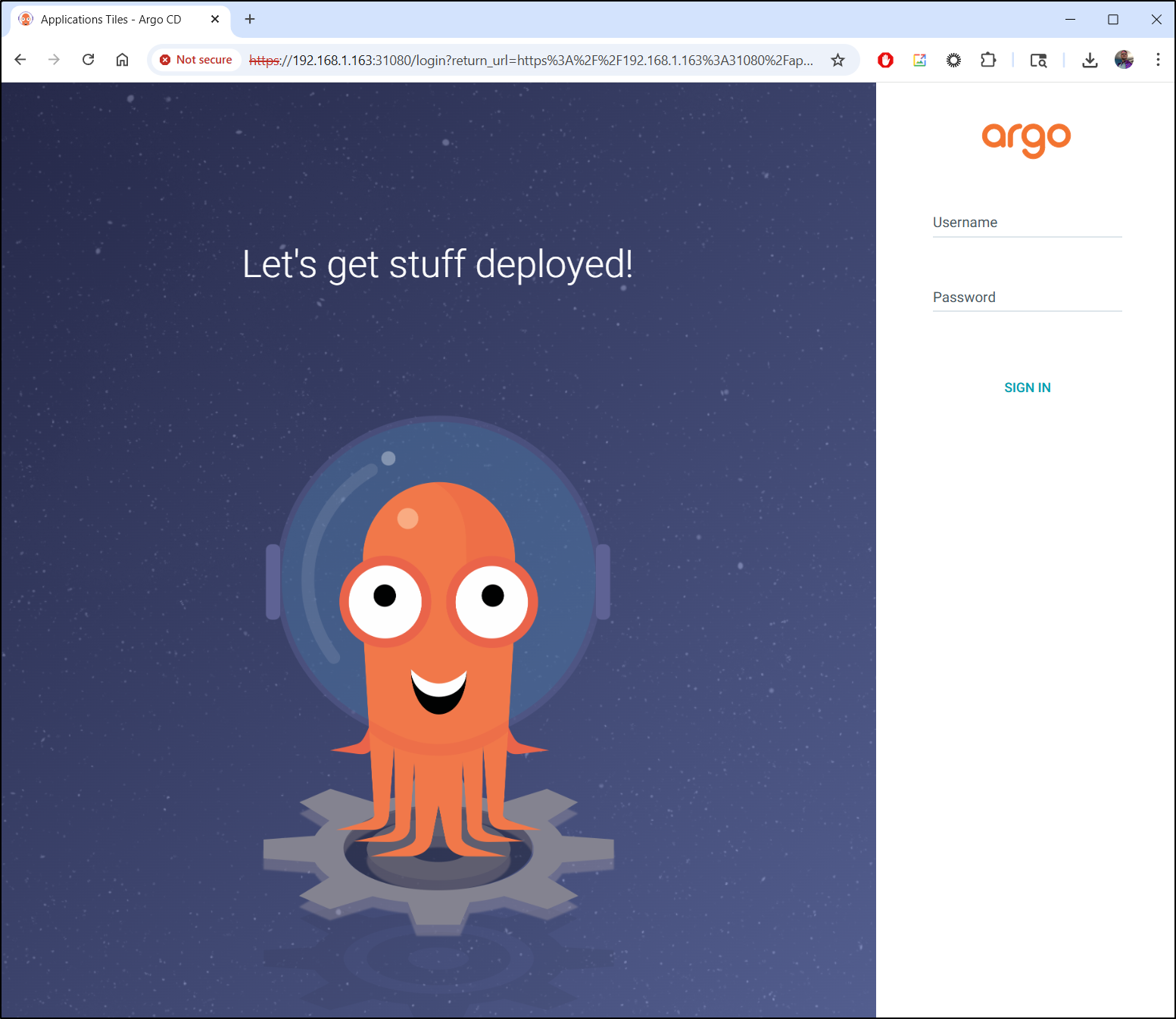Select the Applications Tiles - Argo CD tab

click(x=111, y=20)
